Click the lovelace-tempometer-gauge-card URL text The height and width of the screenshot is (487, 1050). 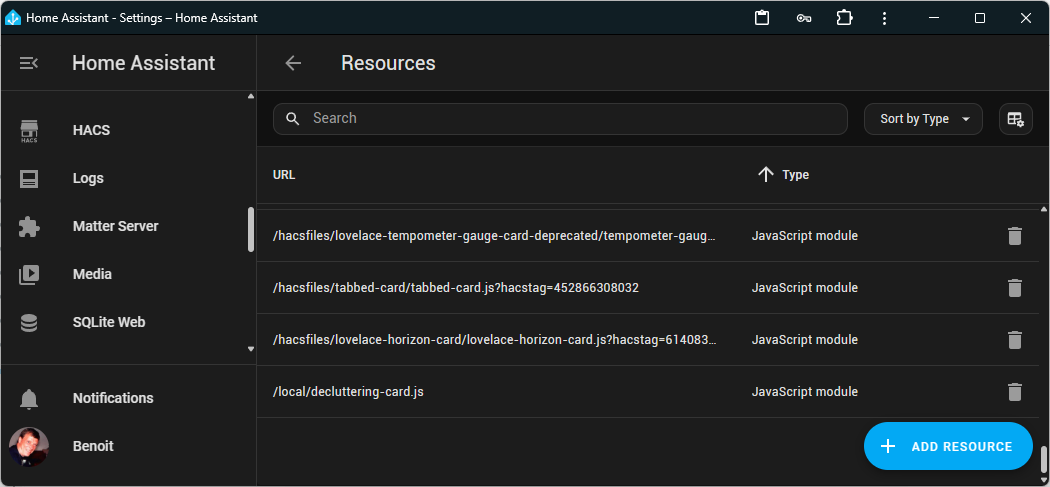(x=495, y=236)
